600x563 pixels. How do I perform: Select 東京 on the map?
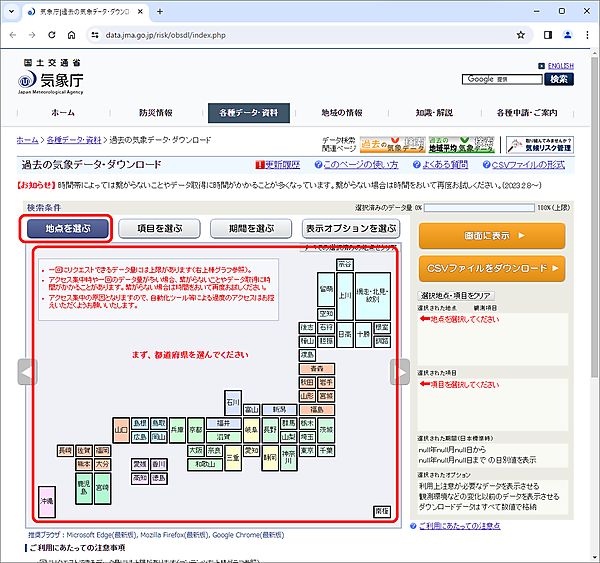coord(307,451)
